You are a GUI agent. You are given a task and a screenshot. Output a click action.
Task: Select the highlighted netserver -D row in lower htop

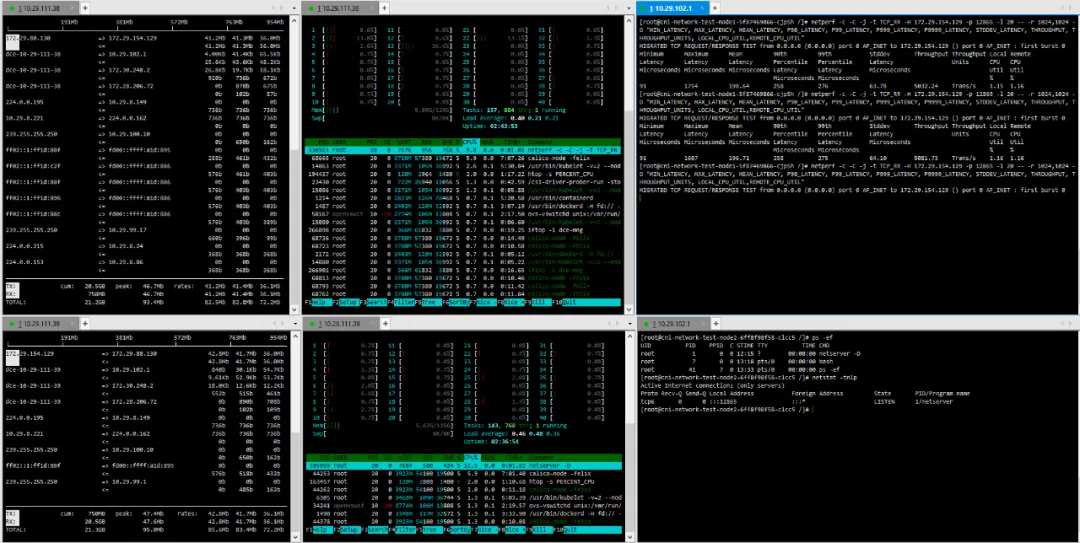463,466
